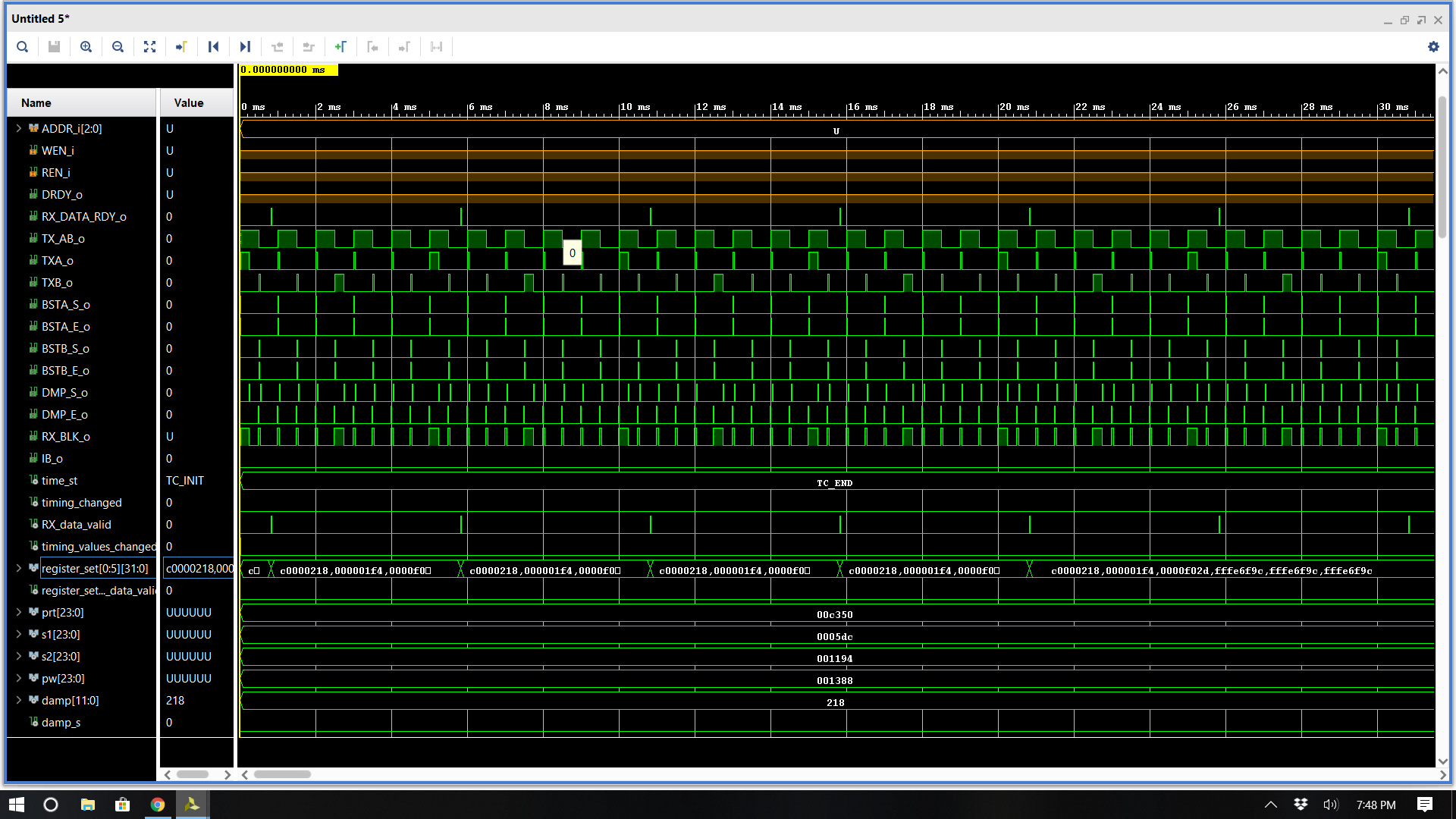Screen dimensions: 1456x819
Task: Expand the damp[11:0] signal bus
Action: tap(18, 700)
